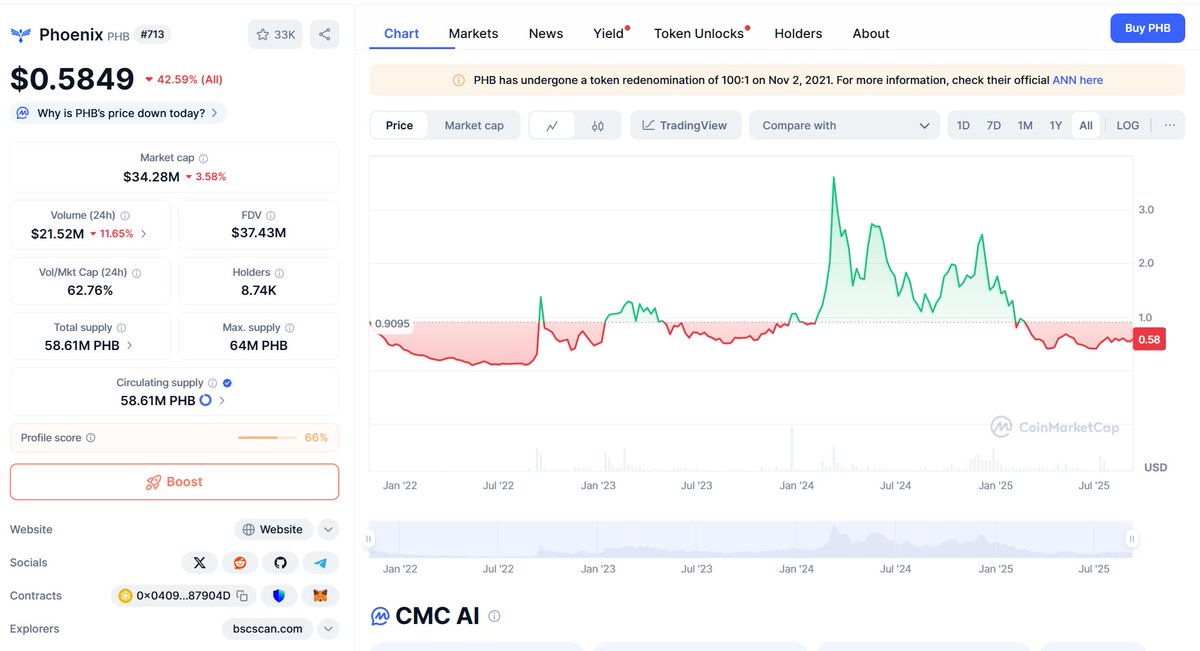This screenshot has width=1200, height=651.
Task: Open chart more options ellipsis
Action: (x=1170, y=126)
